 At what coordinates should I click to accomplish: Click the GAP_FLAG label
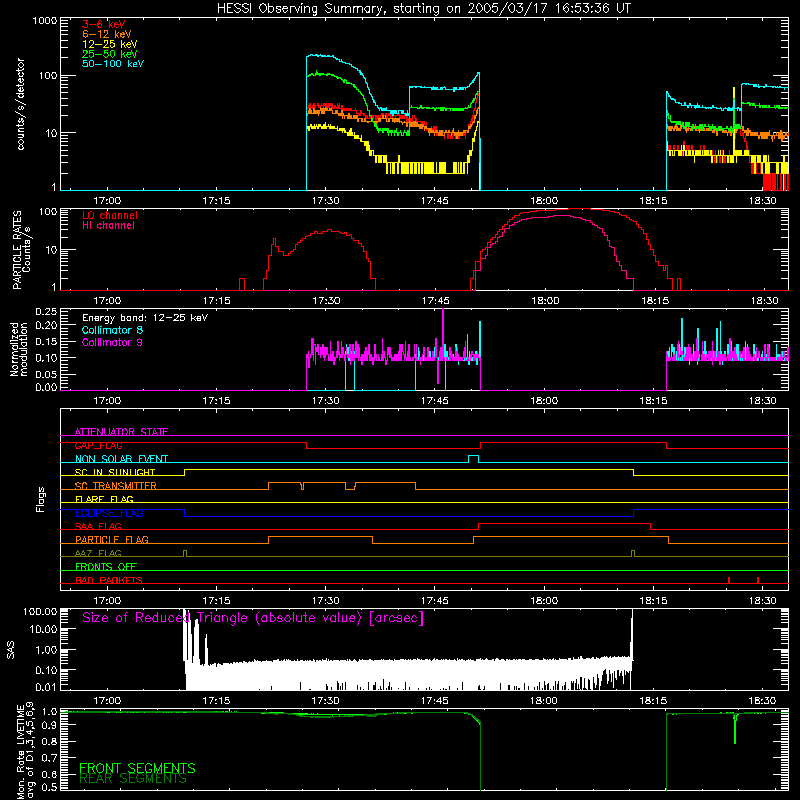click(x=98, y=445)
